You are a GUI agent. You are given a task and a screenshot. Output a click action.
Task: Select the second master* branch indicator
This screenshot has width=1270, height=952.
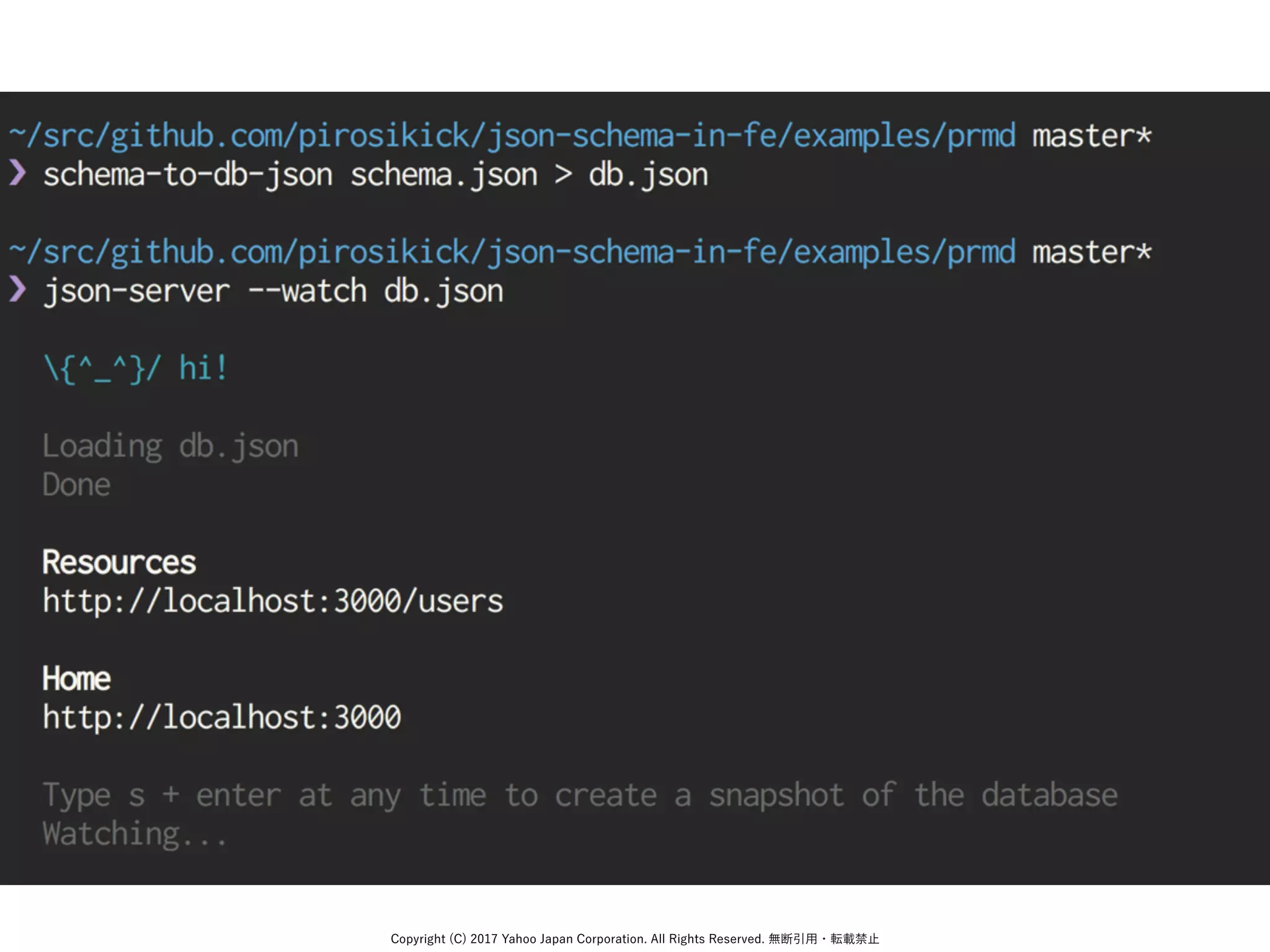pyautogui.click(x=1091, y=252)
